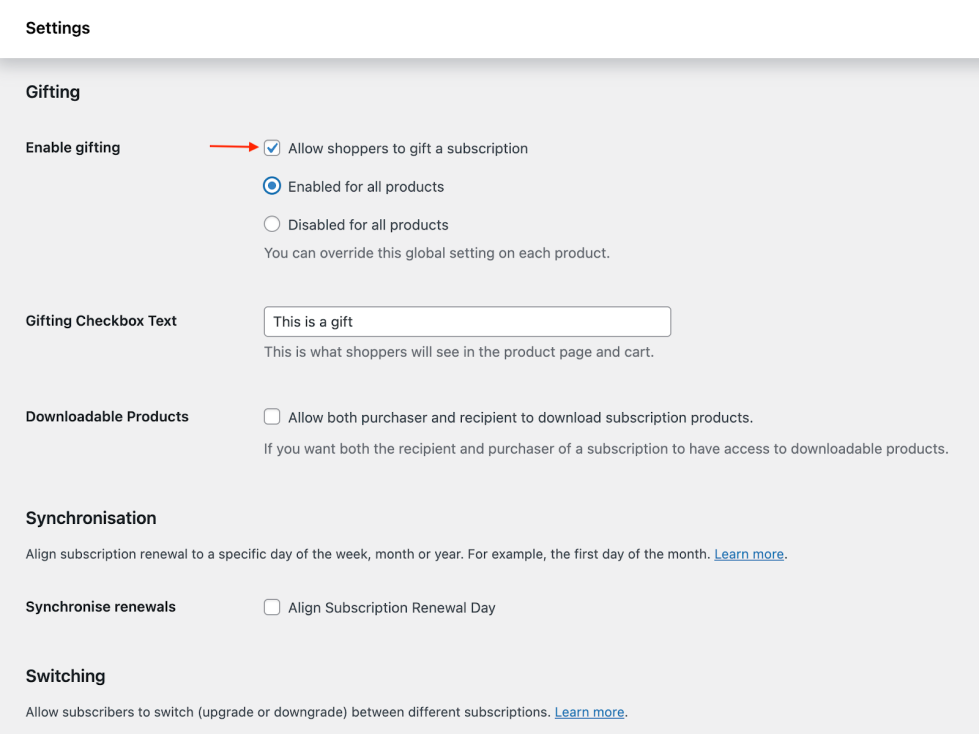979x734 pixels.
Task: Click Downloadable Products label
Action: point(107,417)
